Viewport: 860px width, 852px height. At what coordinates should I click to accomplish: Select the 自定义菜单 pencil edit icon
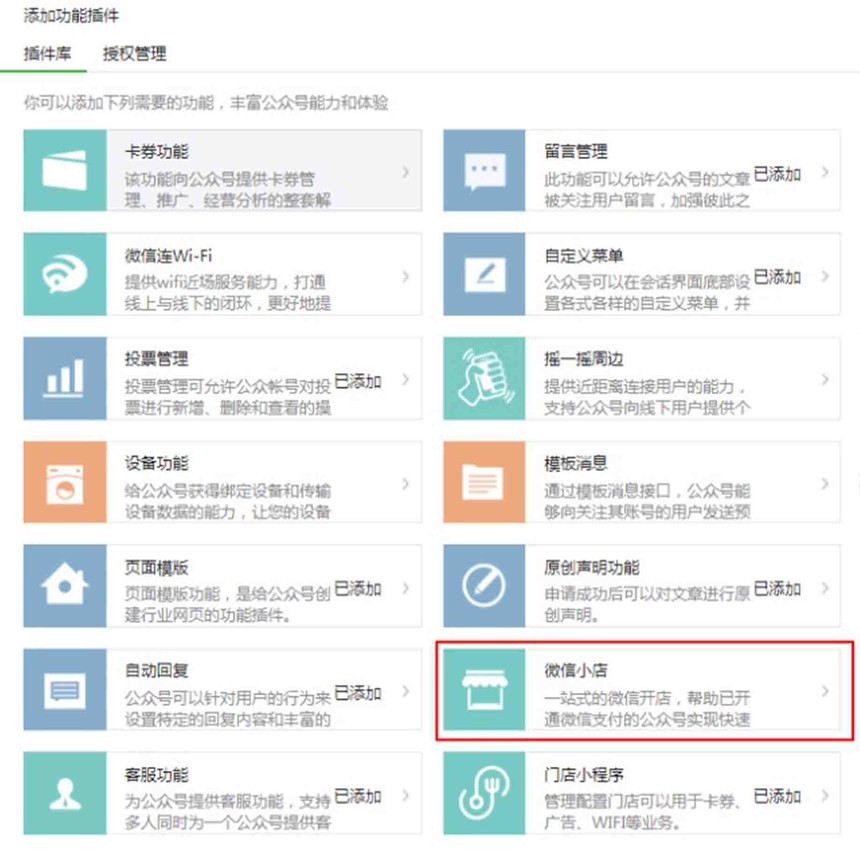(485, 274)
